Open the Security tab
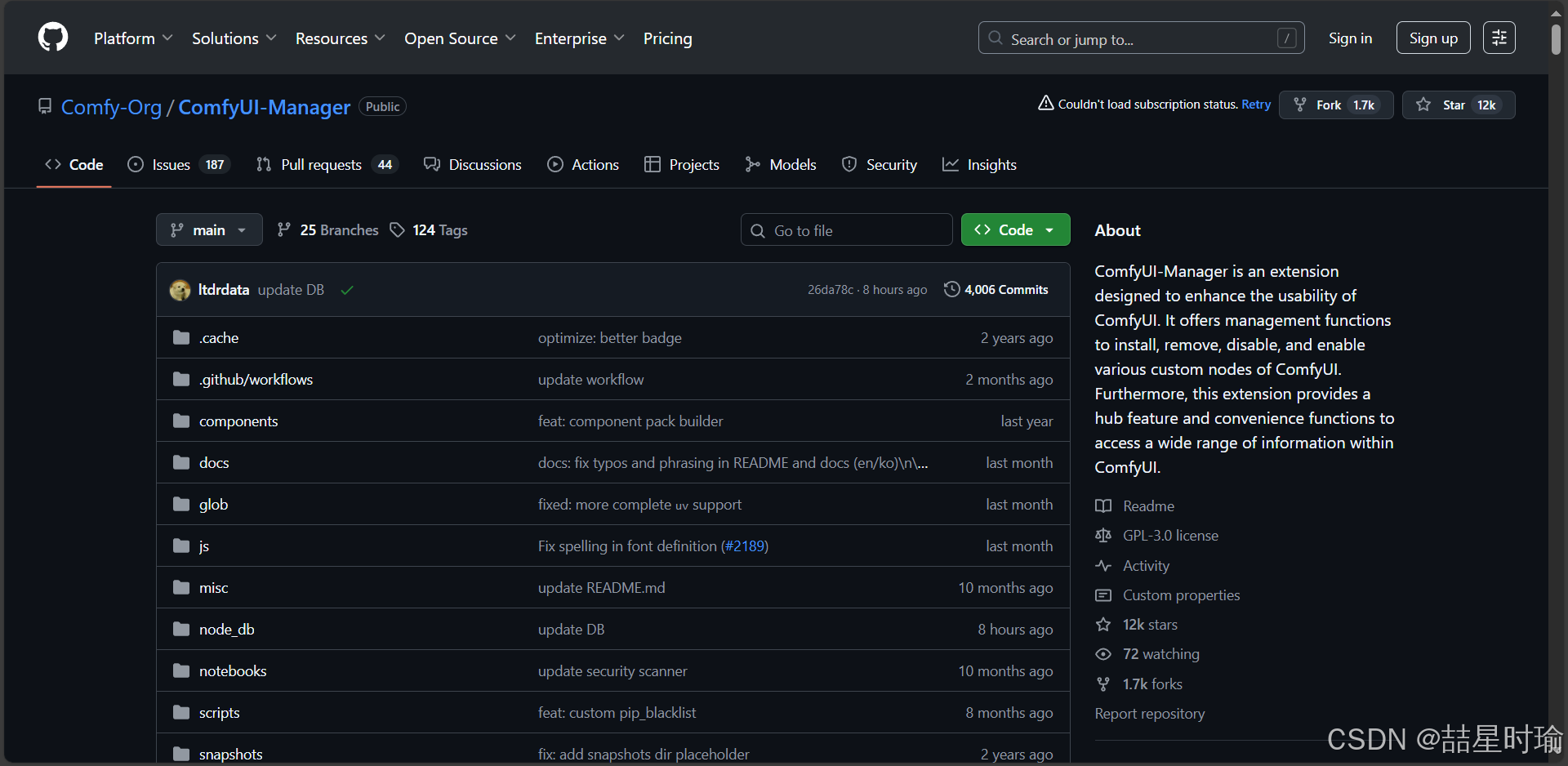 pos(880,164)
